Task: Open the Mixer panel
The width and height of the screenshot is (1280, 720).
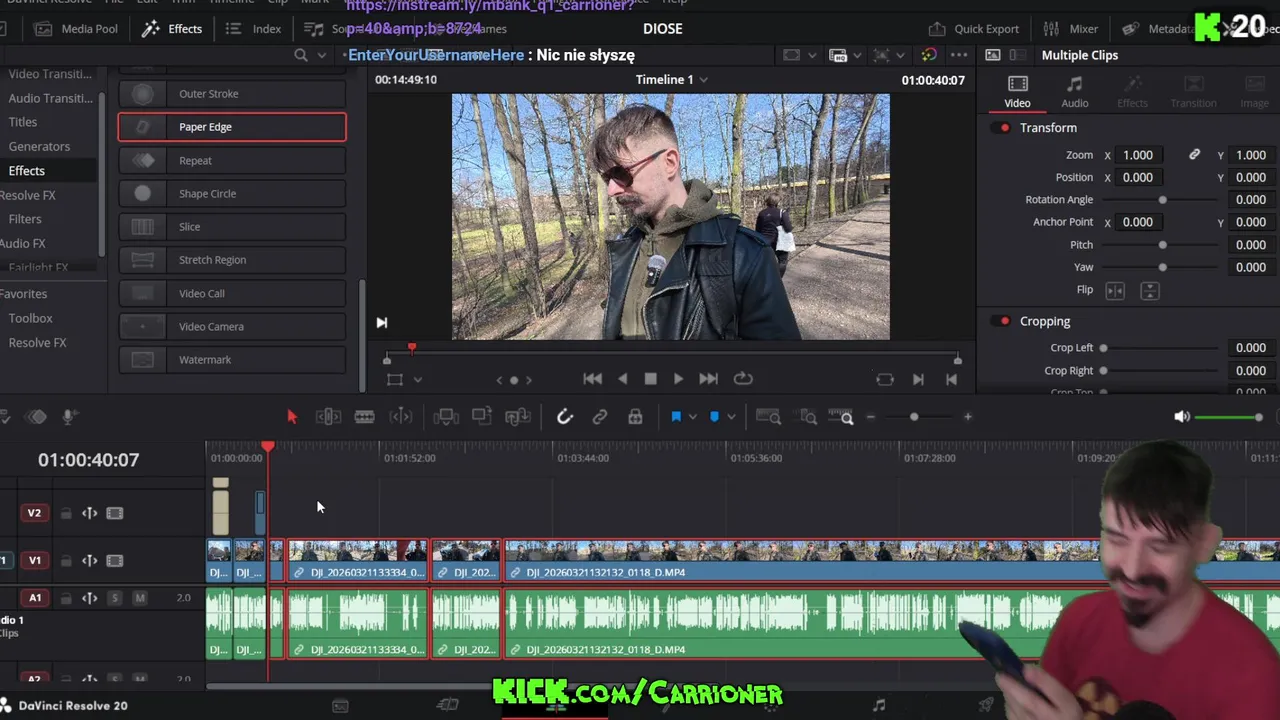Action: (1071, 29)
